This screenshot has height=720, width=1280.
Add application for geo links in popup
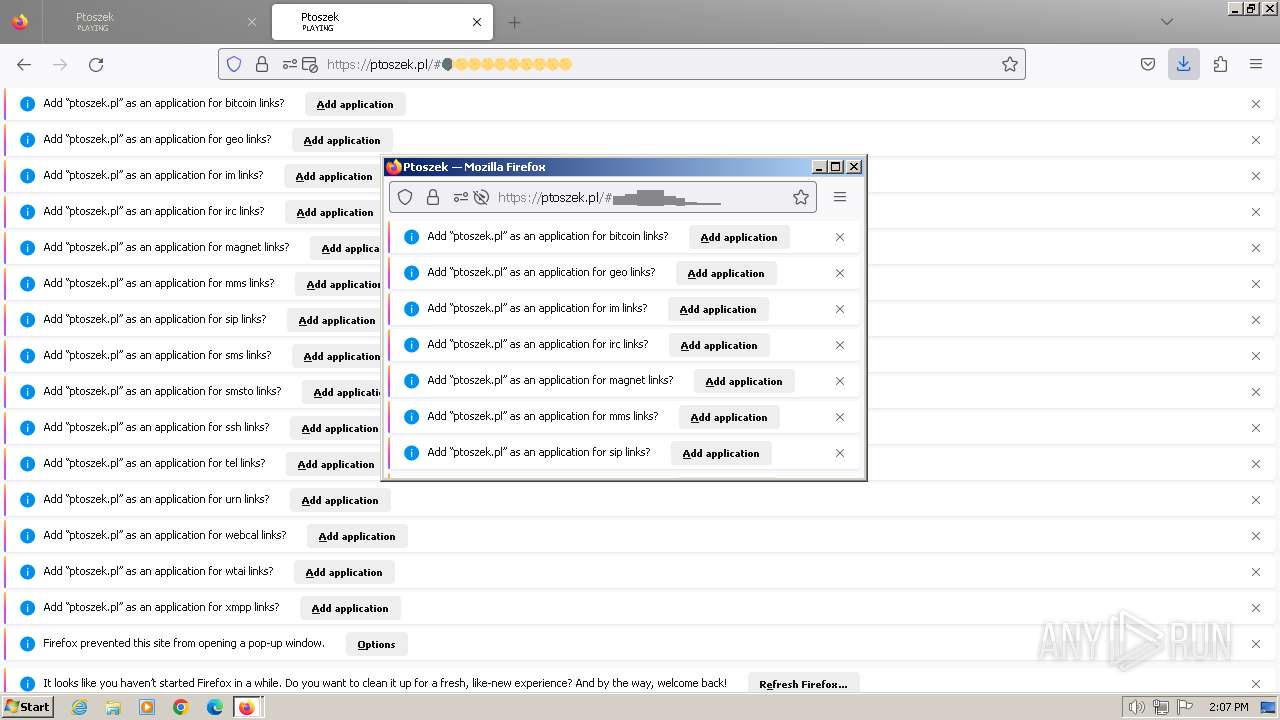tap(726, 273)
